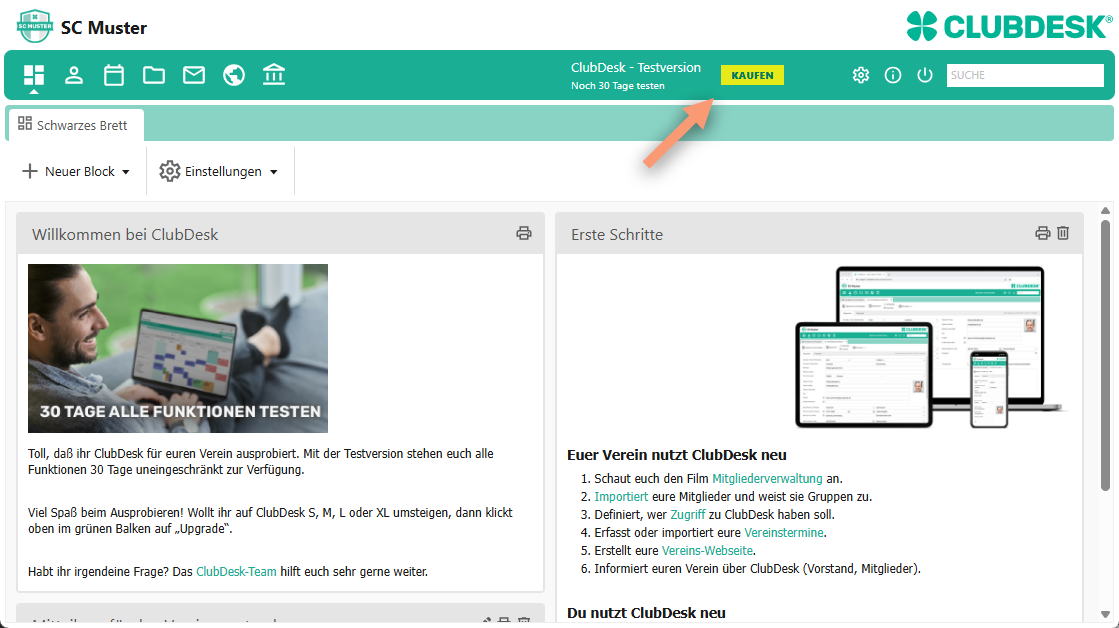
Task: Print the Willkommen bei ClubDesk block
Action: pyautogui.click(x=524, y=233)
